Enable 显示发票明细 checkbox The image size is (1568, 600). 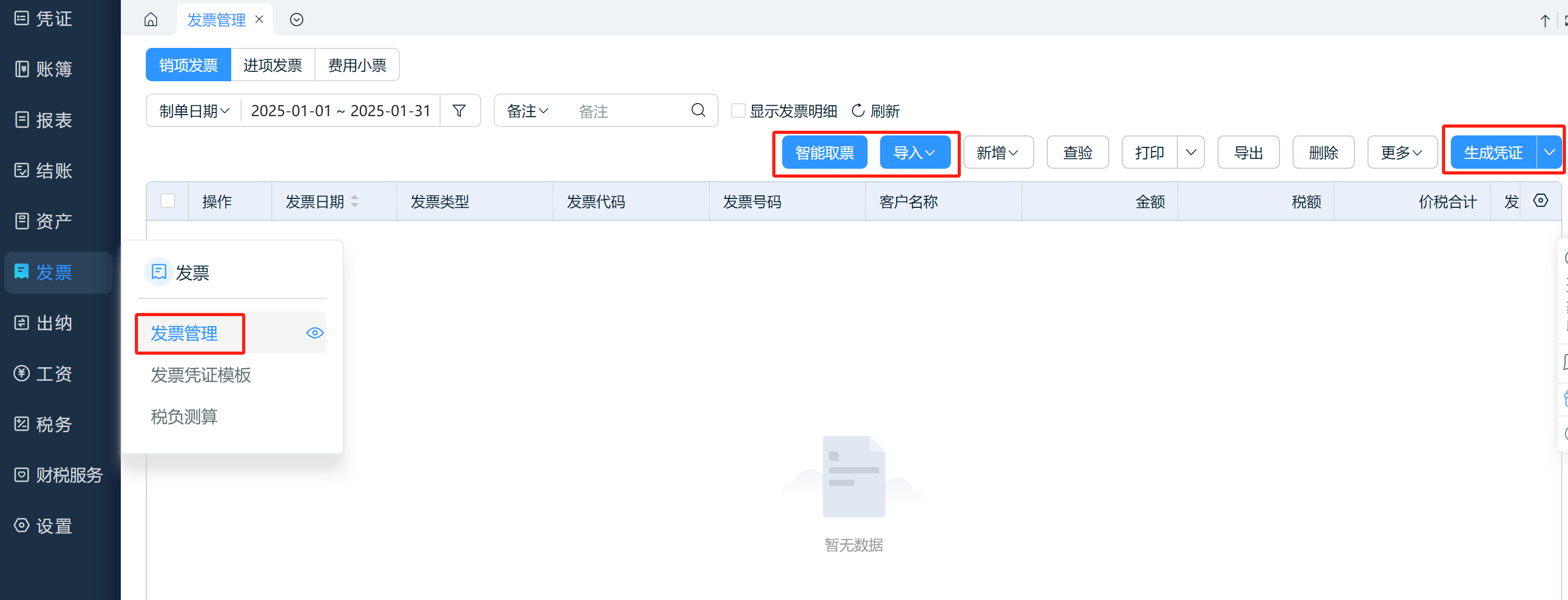pyautogui.click(x=738, y=111)
